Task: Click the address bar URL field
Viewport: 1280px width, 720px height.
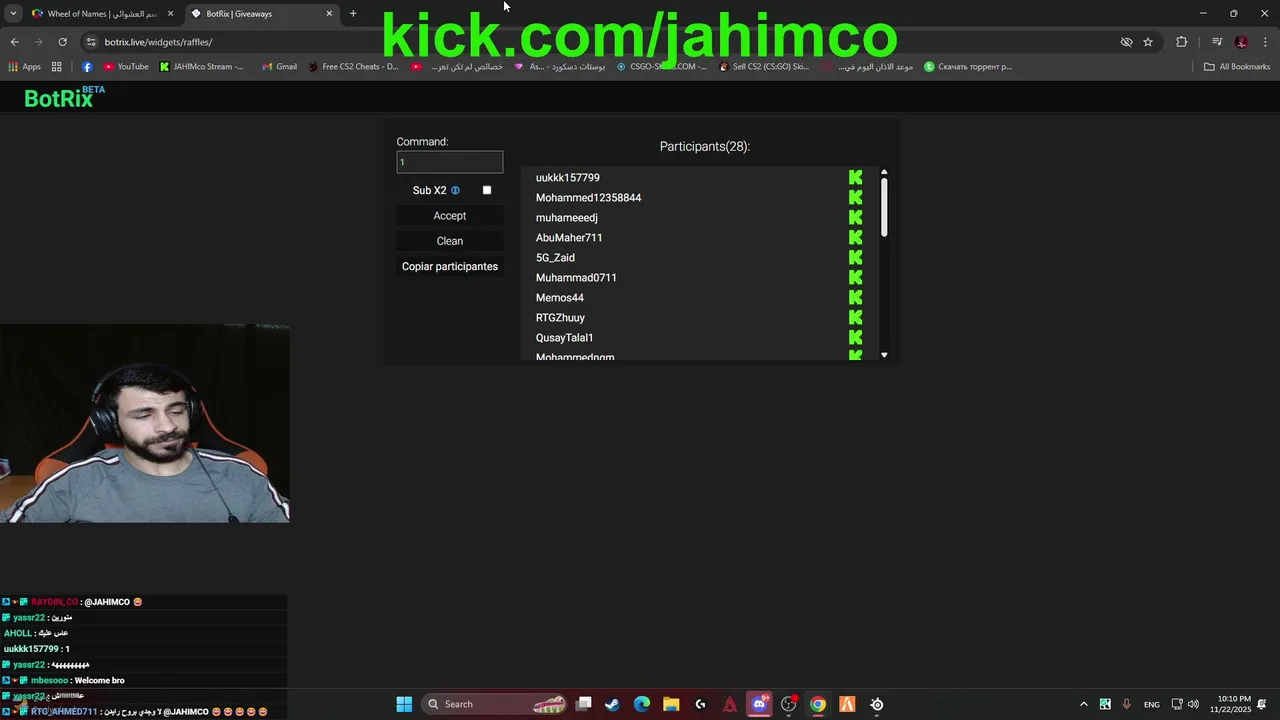Action: 600,42
